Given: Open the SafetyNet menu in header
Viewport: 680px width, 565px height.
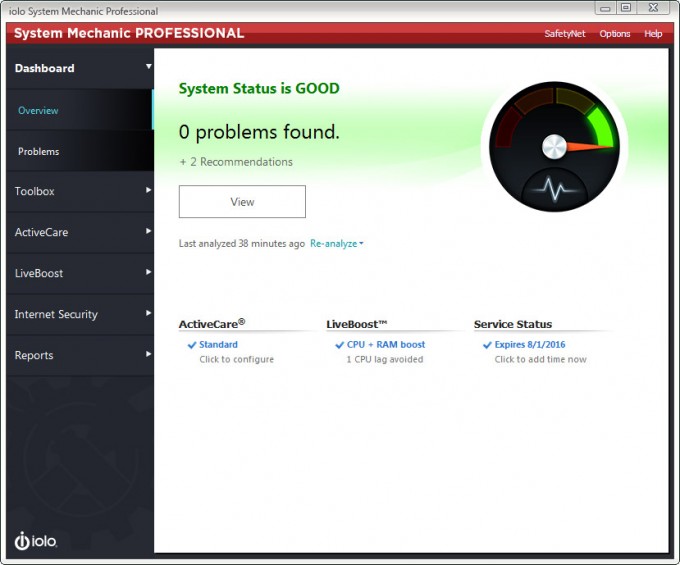Looking at the screenshot, I should pyautogui.click(x=565, y=34).
